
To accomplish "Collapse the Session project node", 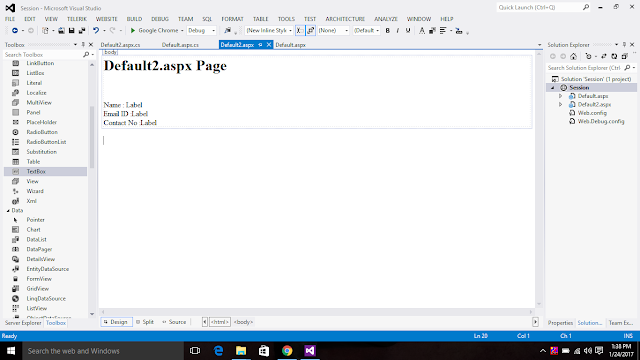I will point(553,88).
